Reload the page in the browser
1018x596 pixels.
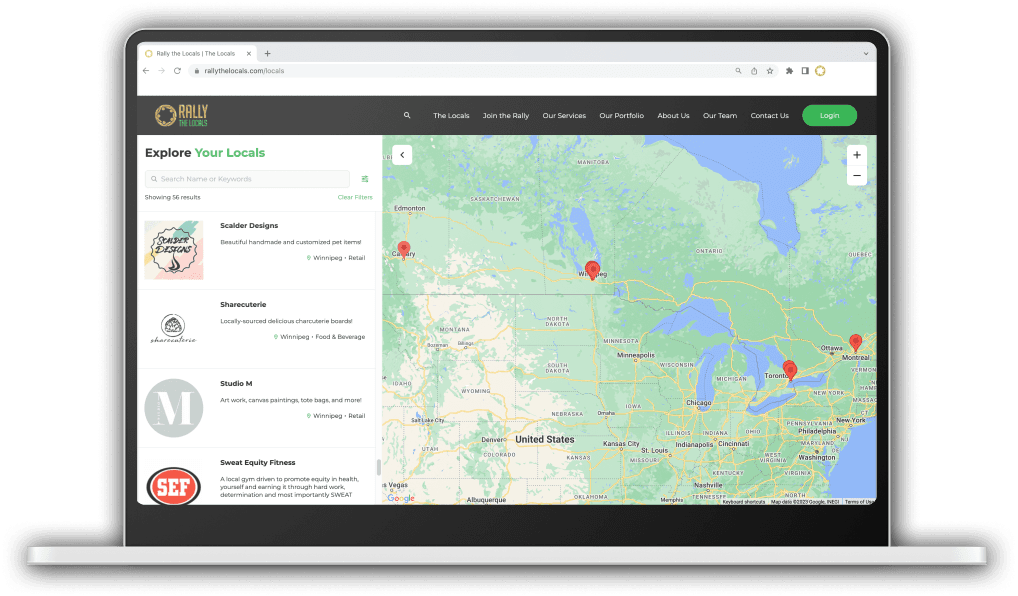178,71
